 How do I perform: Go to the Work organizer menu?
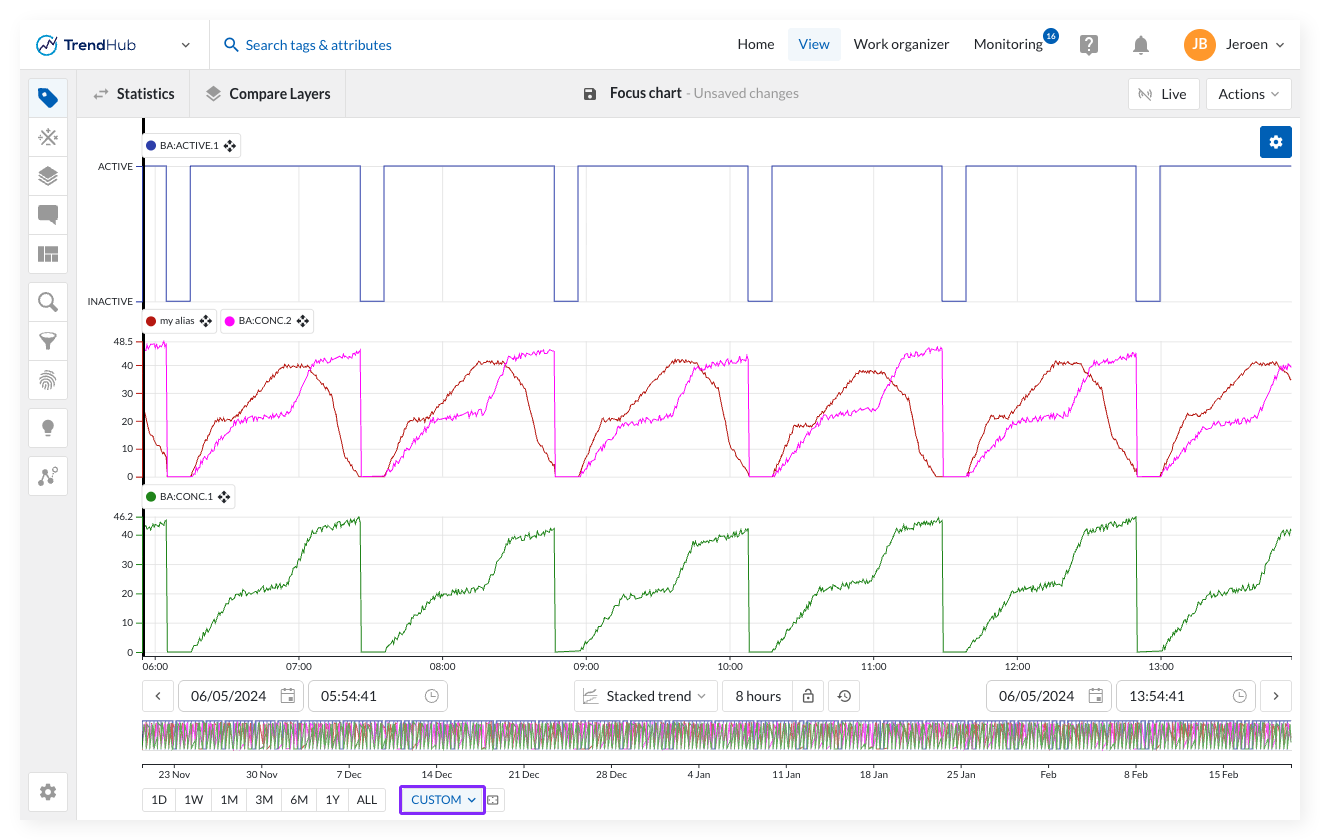[x=901, y=44]
